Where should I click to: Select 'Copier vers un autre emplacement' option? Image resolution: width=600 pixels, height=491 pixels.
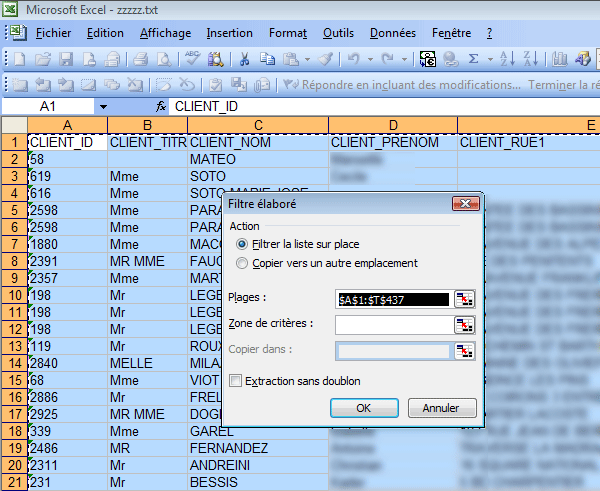click(242, 263)
